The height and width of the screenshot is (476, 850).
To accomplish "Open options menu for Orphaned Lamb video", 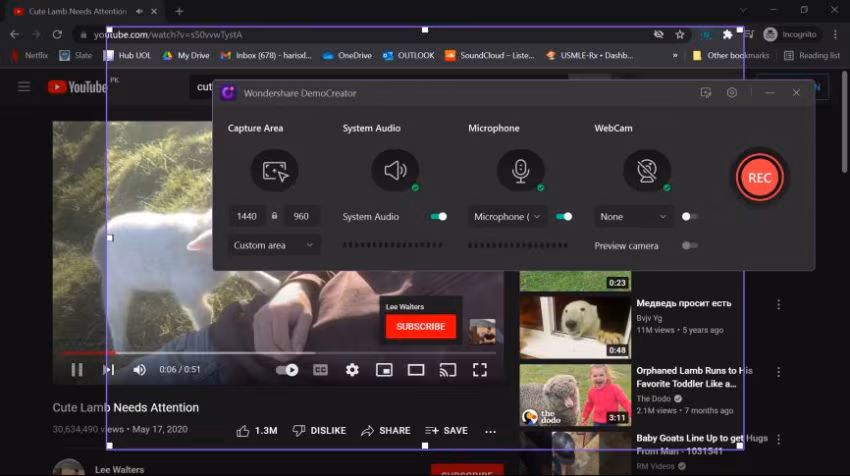I will [x=778, y=372].
